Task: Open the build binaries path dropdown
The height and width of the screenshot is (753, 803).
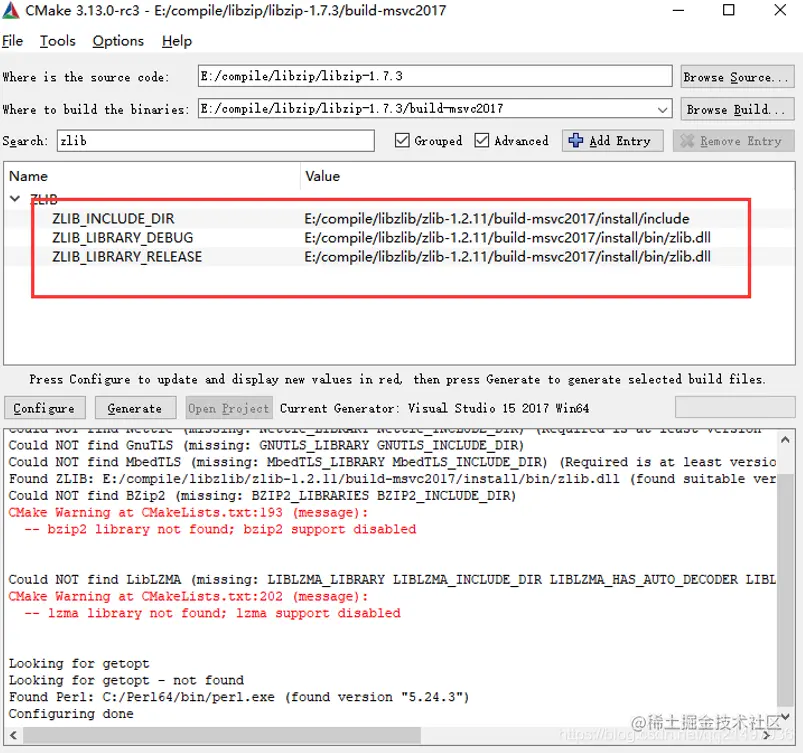Action: tap(662, 109)
